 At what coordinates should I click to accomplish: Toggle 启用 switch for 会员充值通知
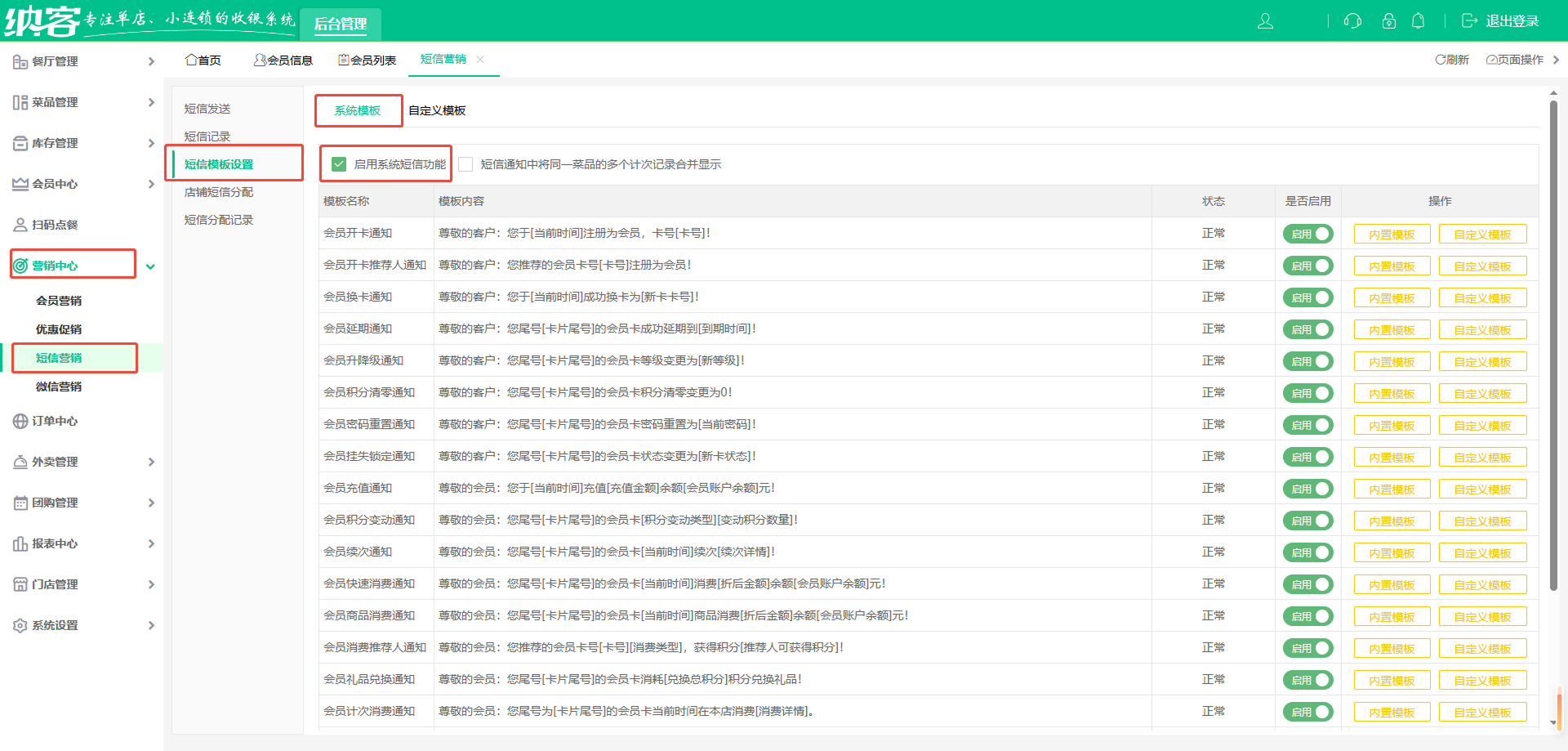[1307, 489]
